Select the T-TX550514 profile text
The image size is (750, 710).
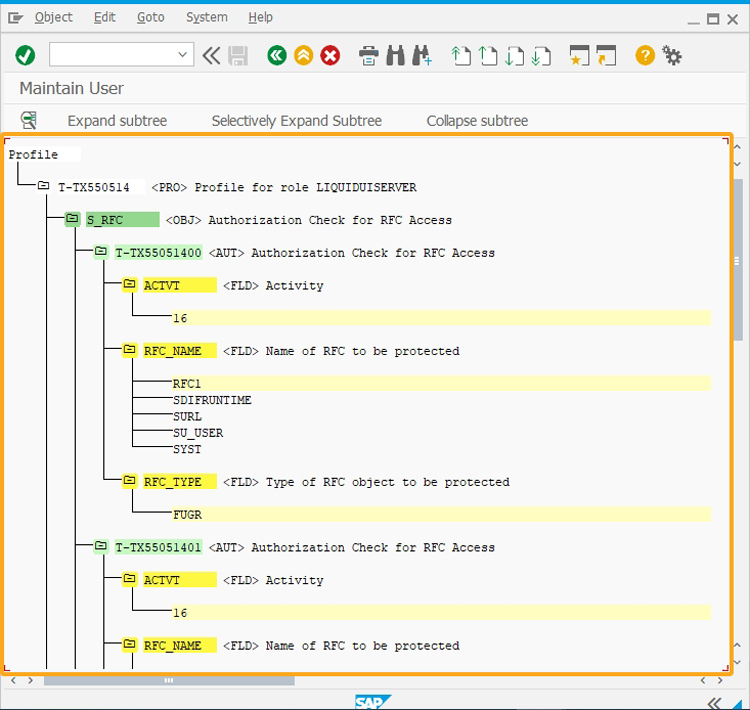click(94, 187)
